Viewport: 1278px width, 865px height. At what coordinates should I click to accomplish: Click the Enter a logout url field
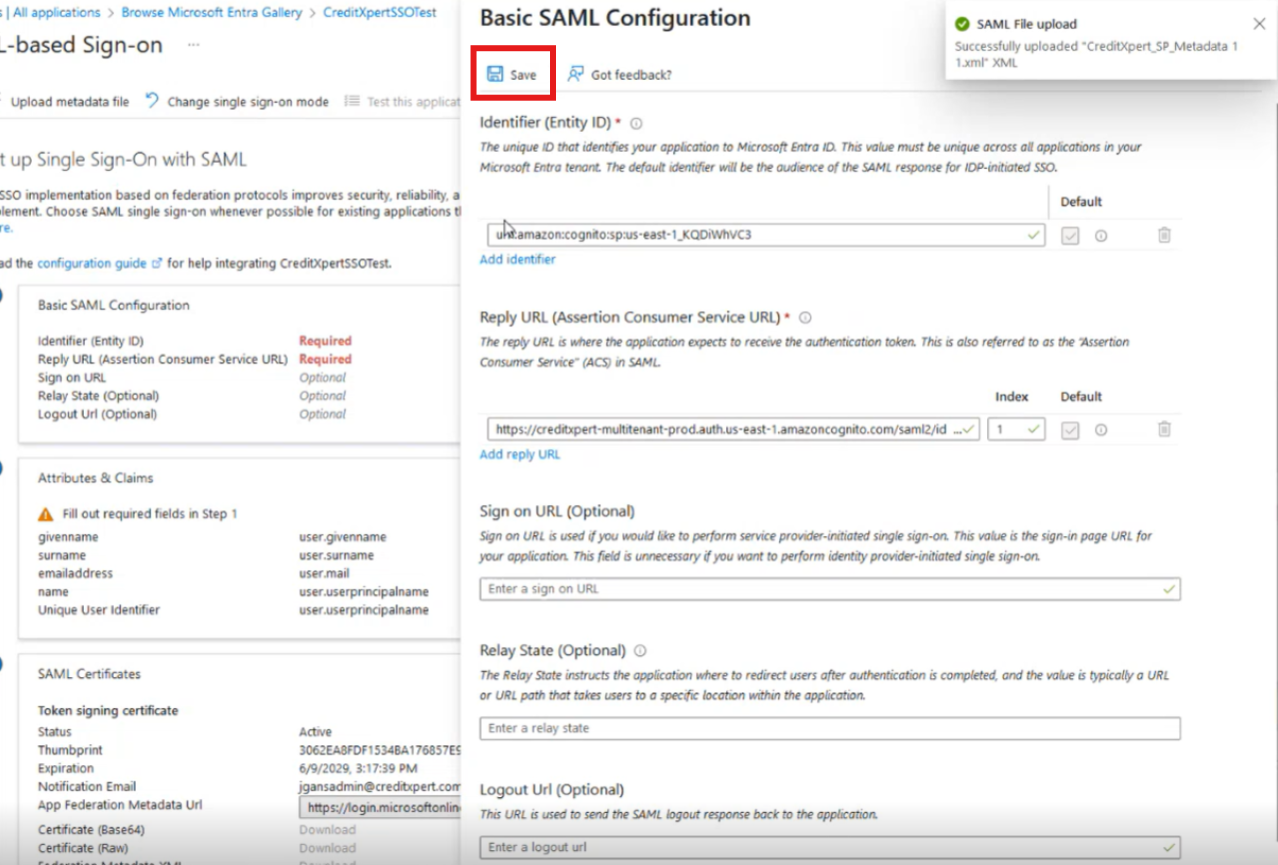[830, 847]
